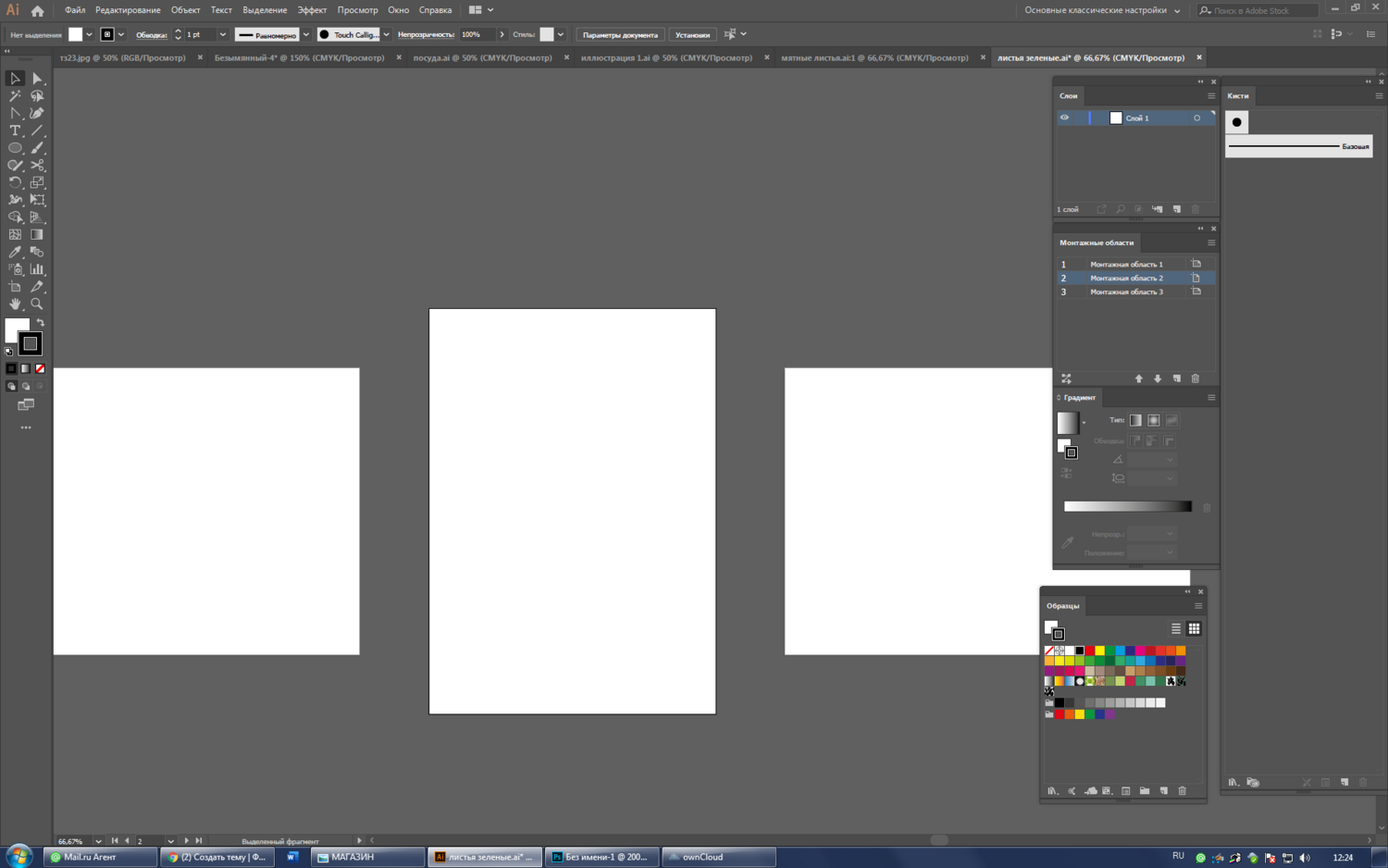Activate the Zoom magnifier tool
1388x868 pixels.
(37, 304)
